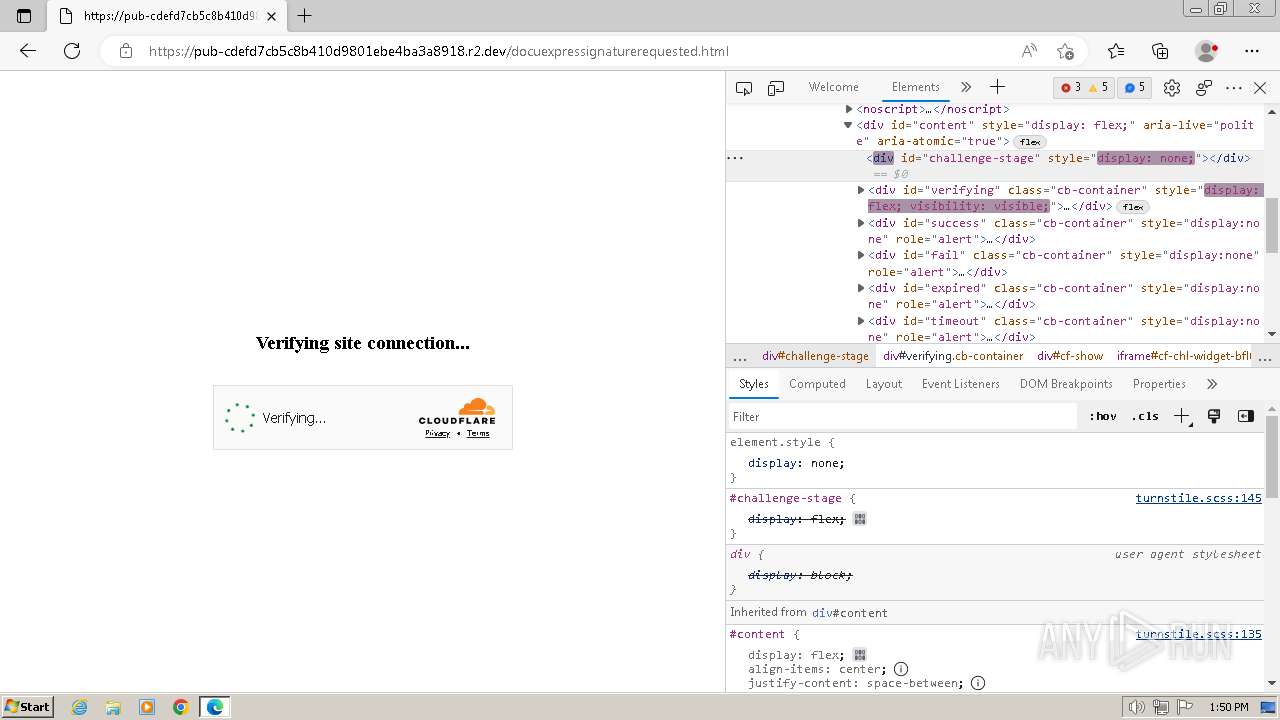Open flexbox editor for #challenge-stage

[x=860, y=519]
